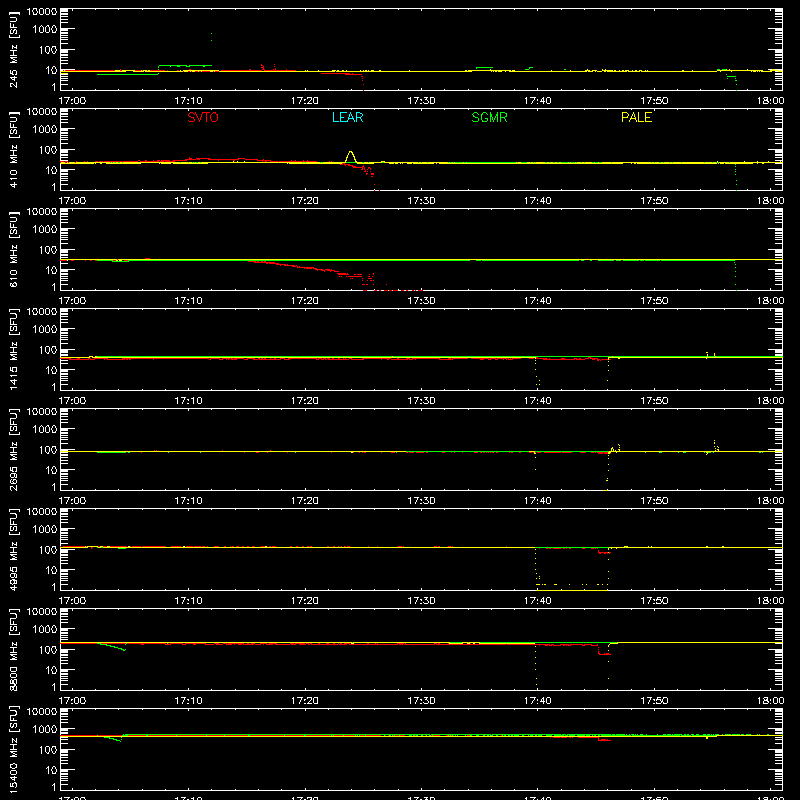Click '17:10' tick below the 245 MHz panel
This screenshot has height=800, width=800.
click(x=188, y=101)
